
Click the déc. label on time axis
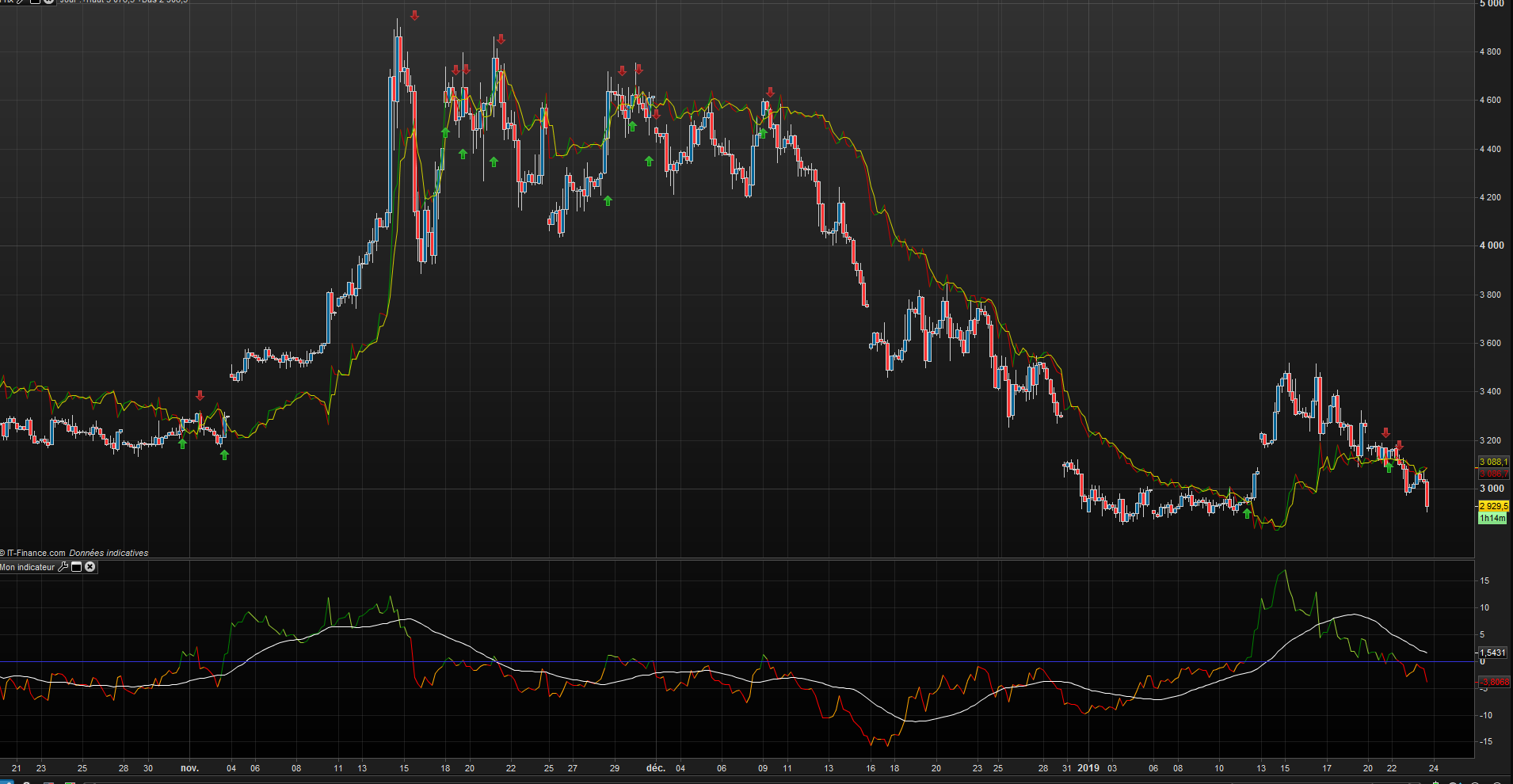click(x=655, y=768)
